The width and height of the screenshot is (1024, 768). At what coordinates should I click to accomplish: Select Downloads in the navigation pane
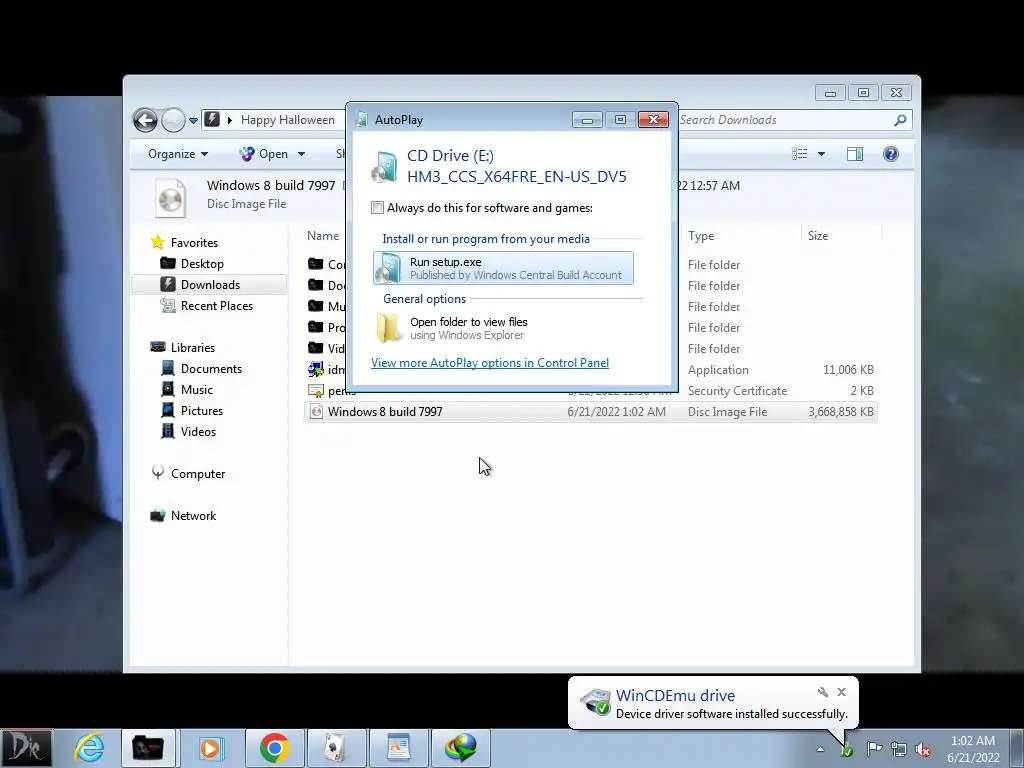[209, 285]
